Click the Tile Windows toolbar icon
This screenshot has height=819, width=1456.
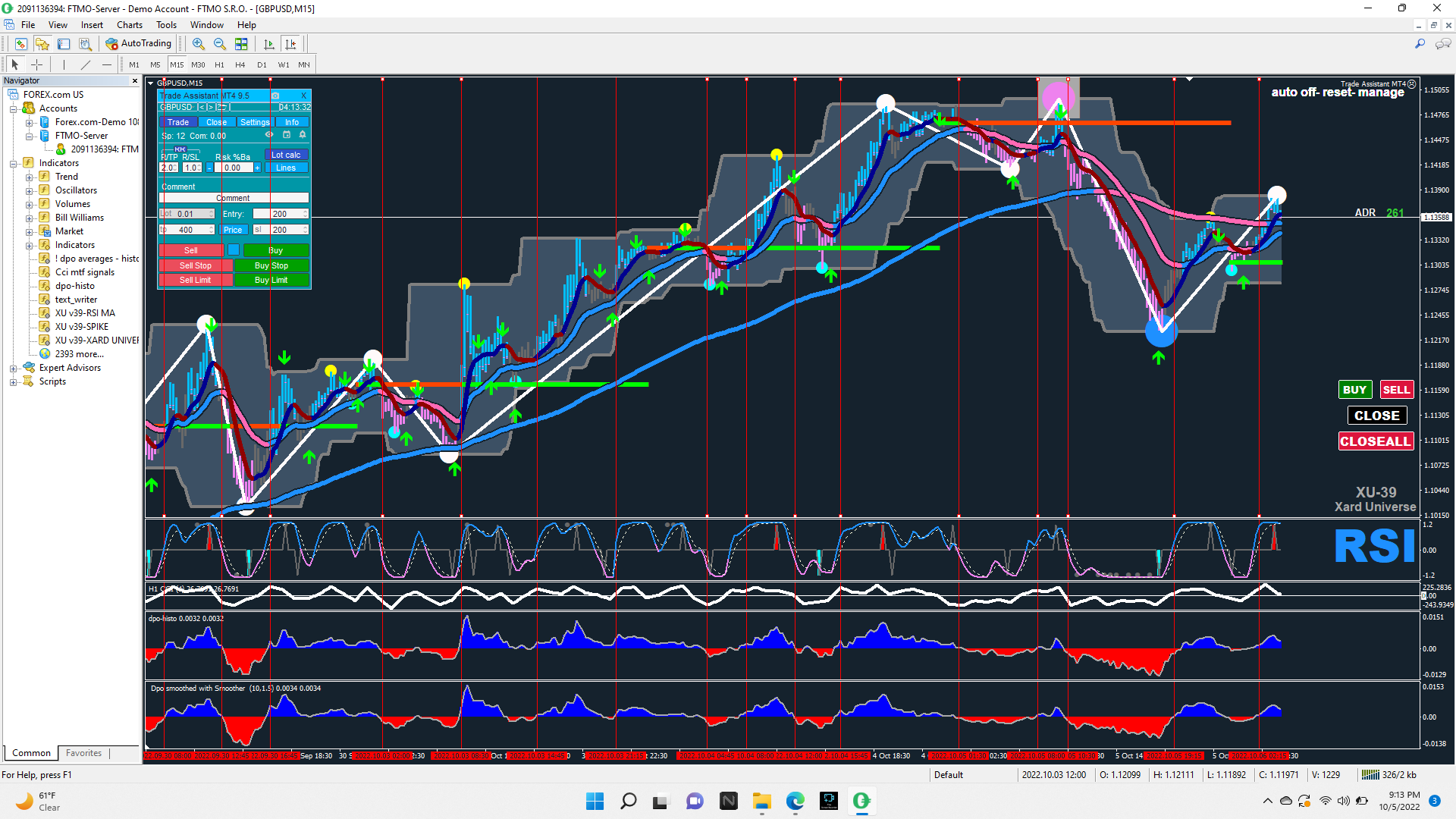[241, 44]
